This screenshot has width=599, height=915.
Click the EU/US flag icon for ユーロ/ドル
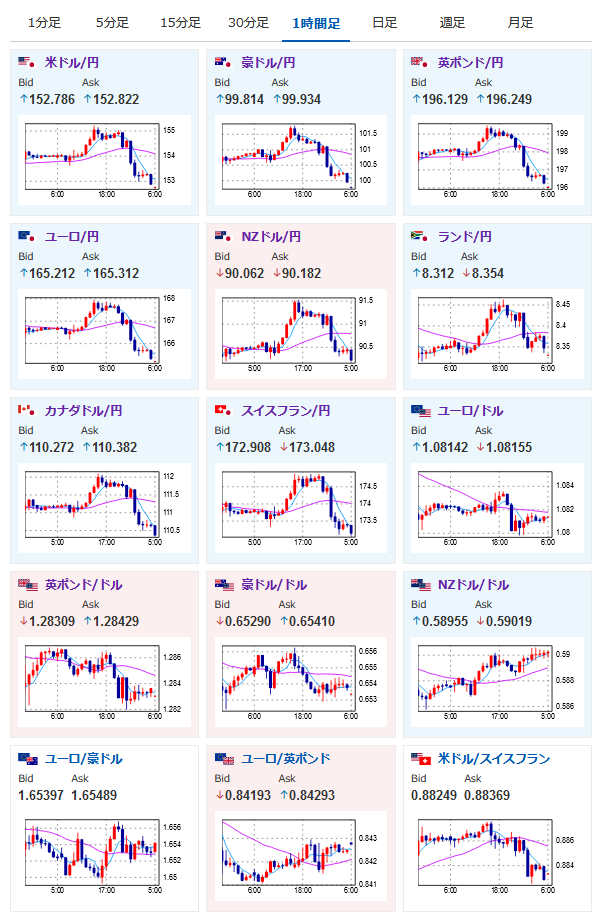coord(421,410)
